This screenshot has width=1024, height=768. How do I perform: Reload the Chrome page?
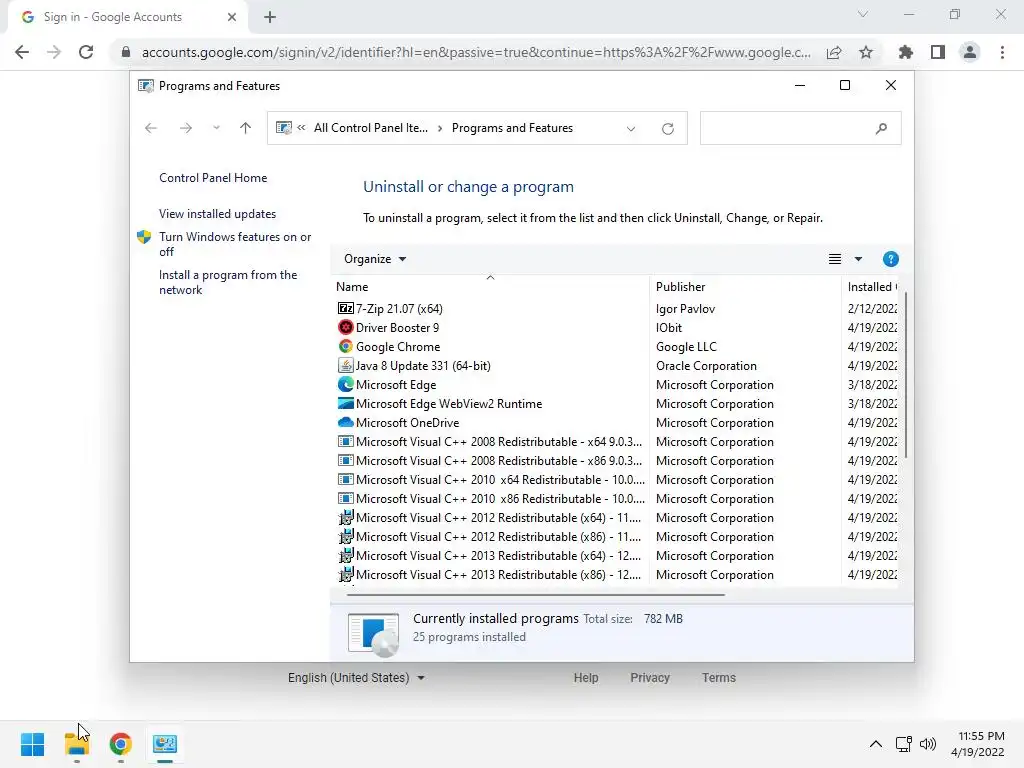tap(86, 52)
